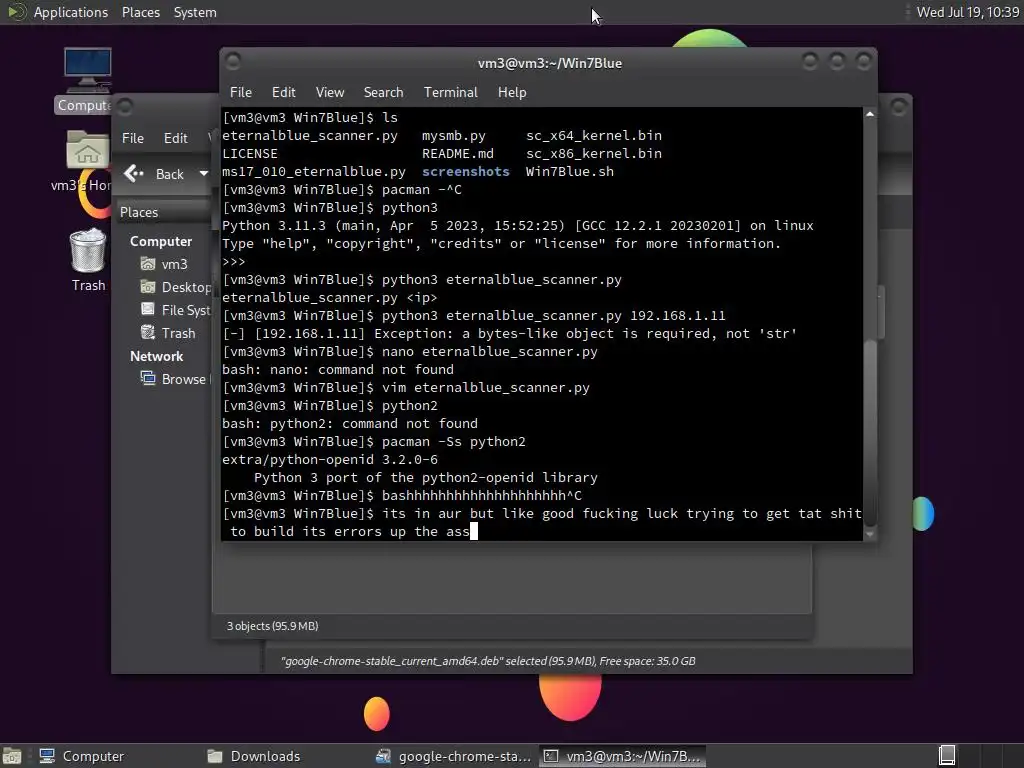Open the Computer desktop icon
Screen dimensions: 1024x768
click(x=88, y=70)
